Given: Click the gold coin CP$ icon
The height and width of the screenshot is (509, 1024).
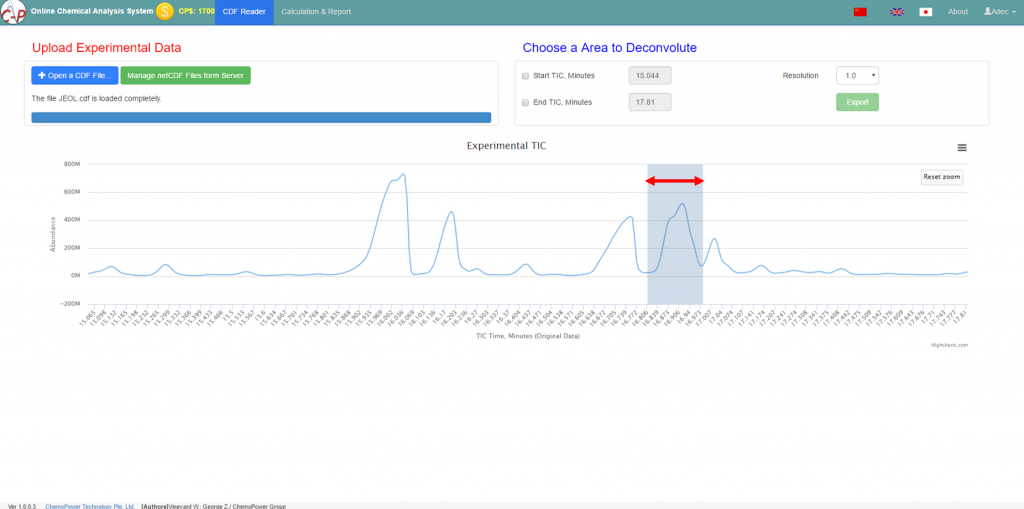Looking at the screenshot, I should pyautogui.click(x=165, y=11).
